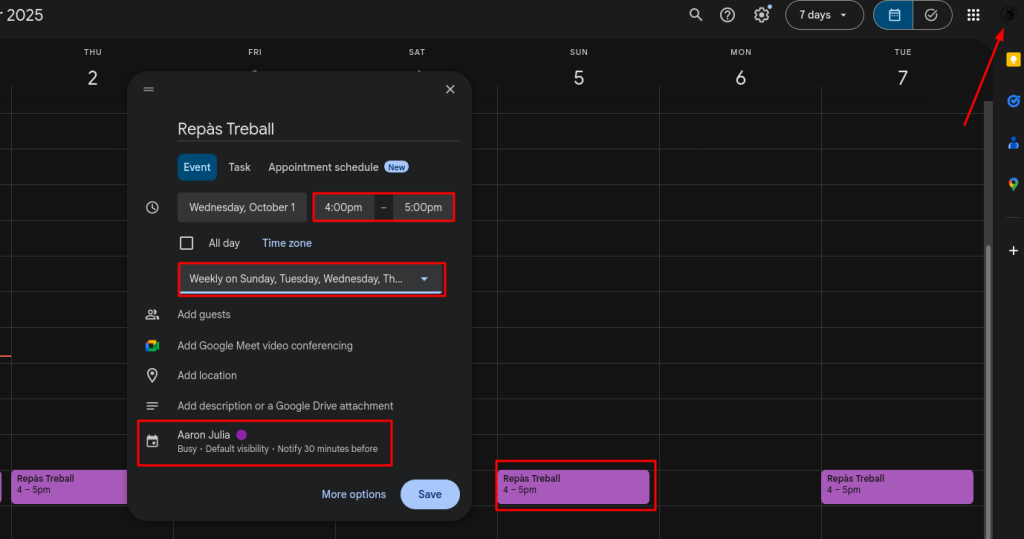Click the plus icon to get add-ons
1024x539 pixels.
point(1013,250)
